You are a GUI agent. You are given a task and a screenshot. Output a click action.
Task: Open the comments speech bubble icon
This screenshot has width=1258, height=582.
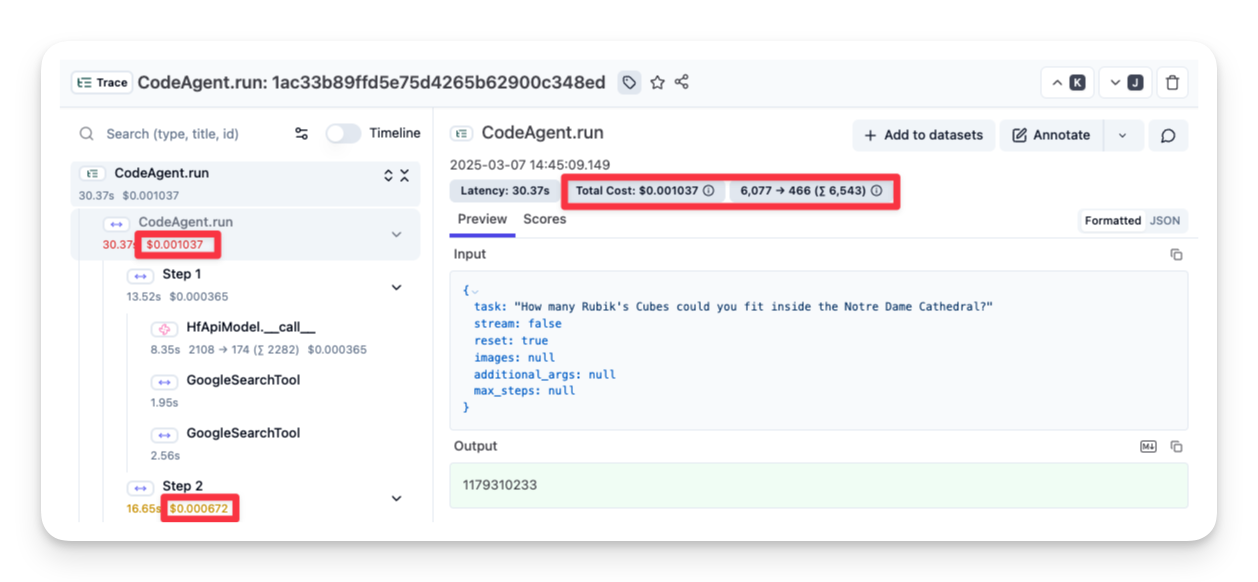click(x=1167, y=135)
